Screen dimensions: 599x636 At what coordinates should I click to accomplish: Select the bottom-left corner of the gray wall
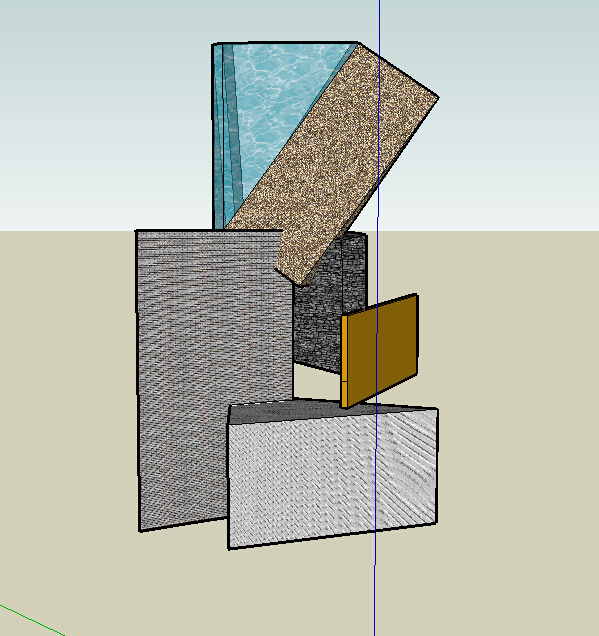point(140,531)
